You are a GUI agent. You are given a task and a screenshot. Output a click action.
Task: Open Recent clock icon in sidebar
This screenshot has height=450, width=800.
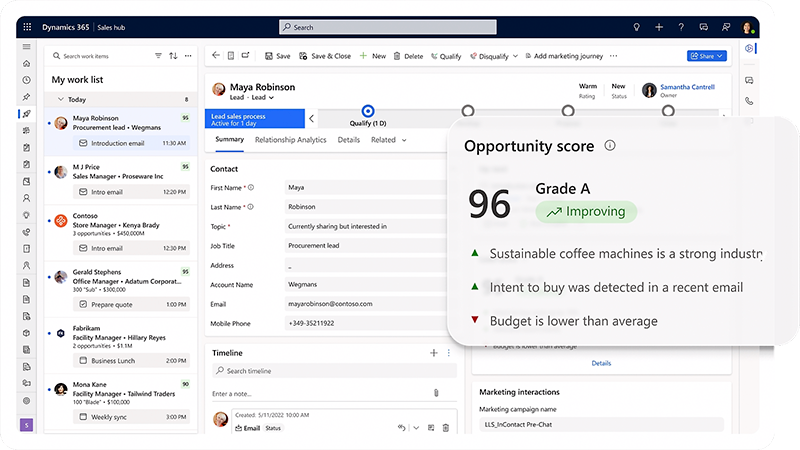click(x=27, y=80)
